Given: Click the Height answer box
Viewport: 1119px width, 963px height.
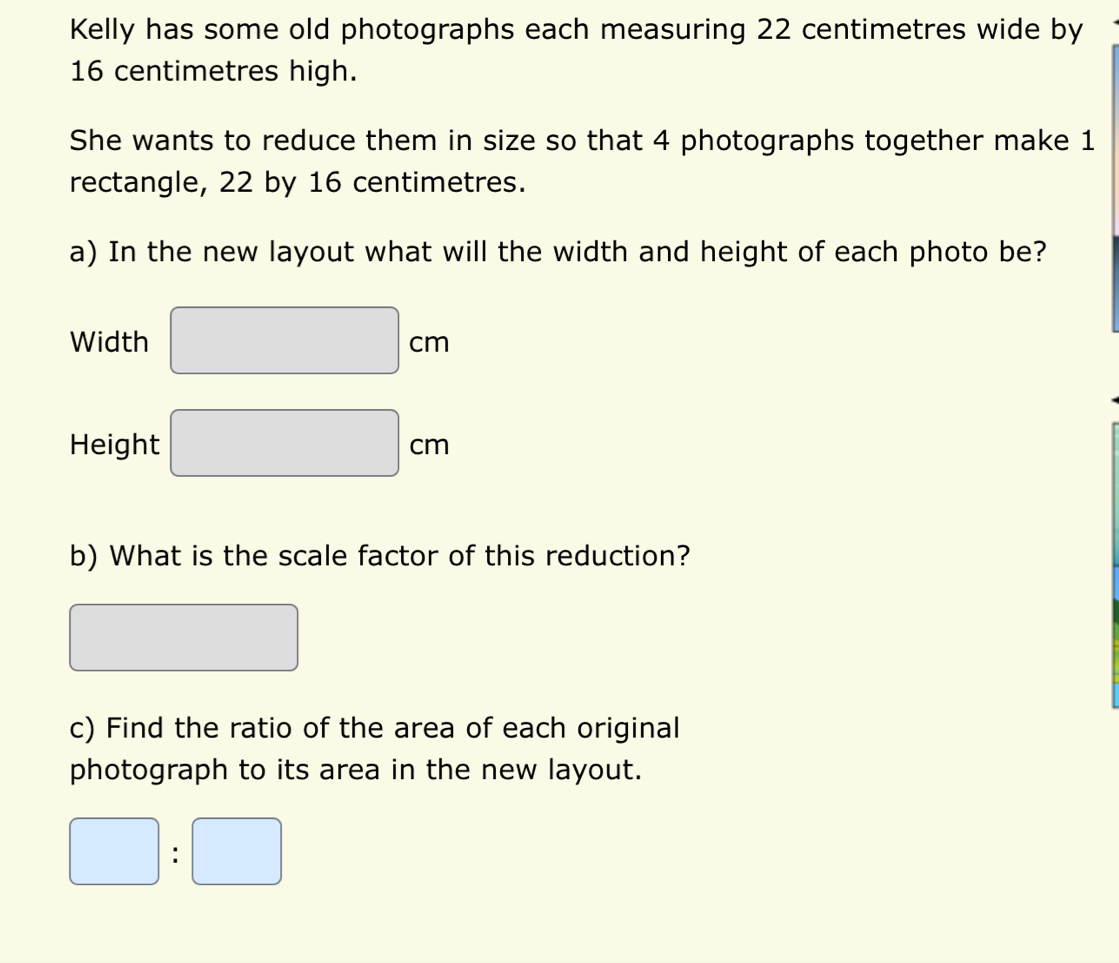Looking at the screenshot, I should [x=284, y=443].
